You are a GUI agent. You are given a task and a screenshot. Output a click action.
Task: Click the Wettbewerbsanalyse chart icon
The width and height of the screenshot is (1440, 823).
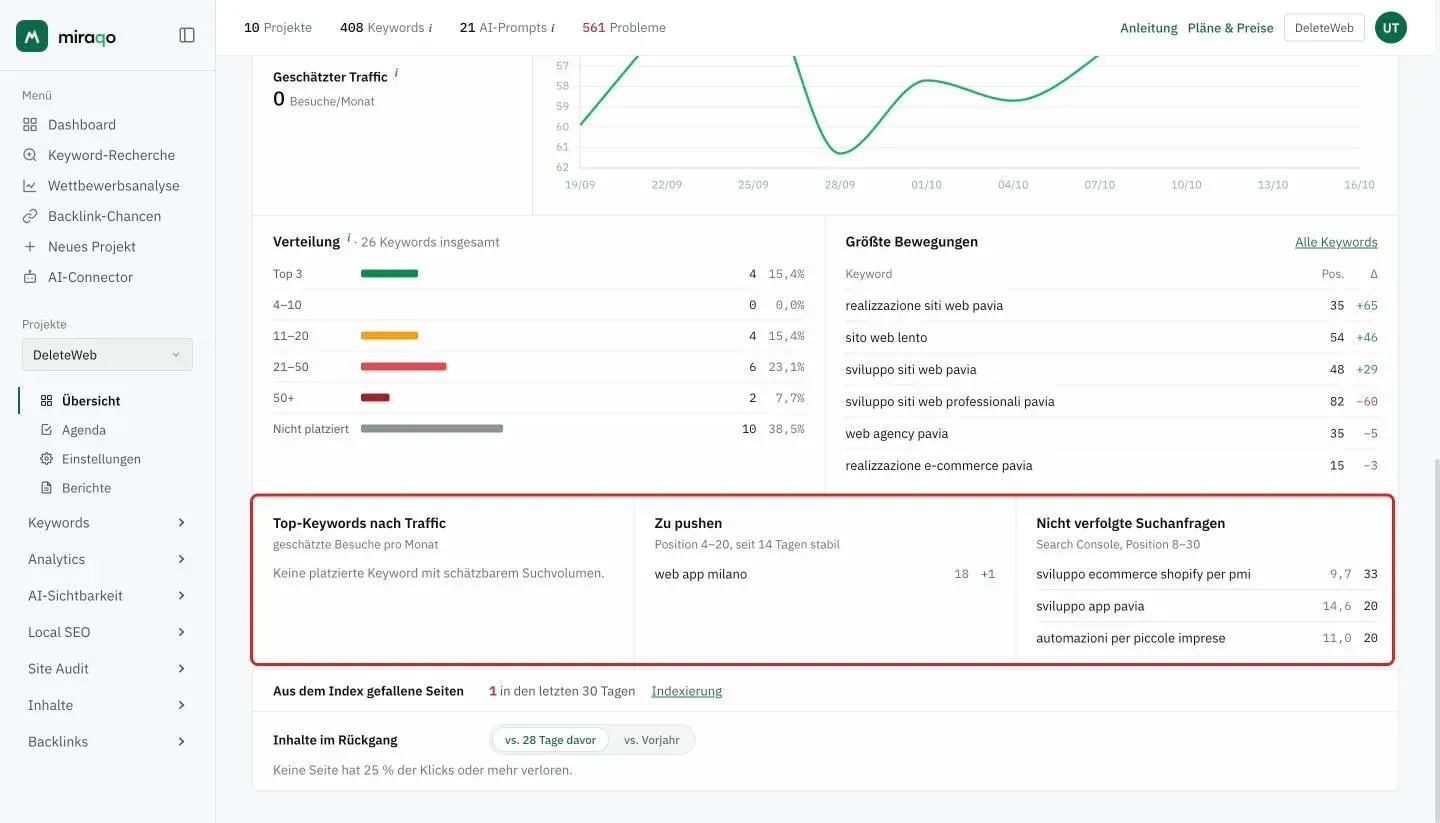click(30, 186)
